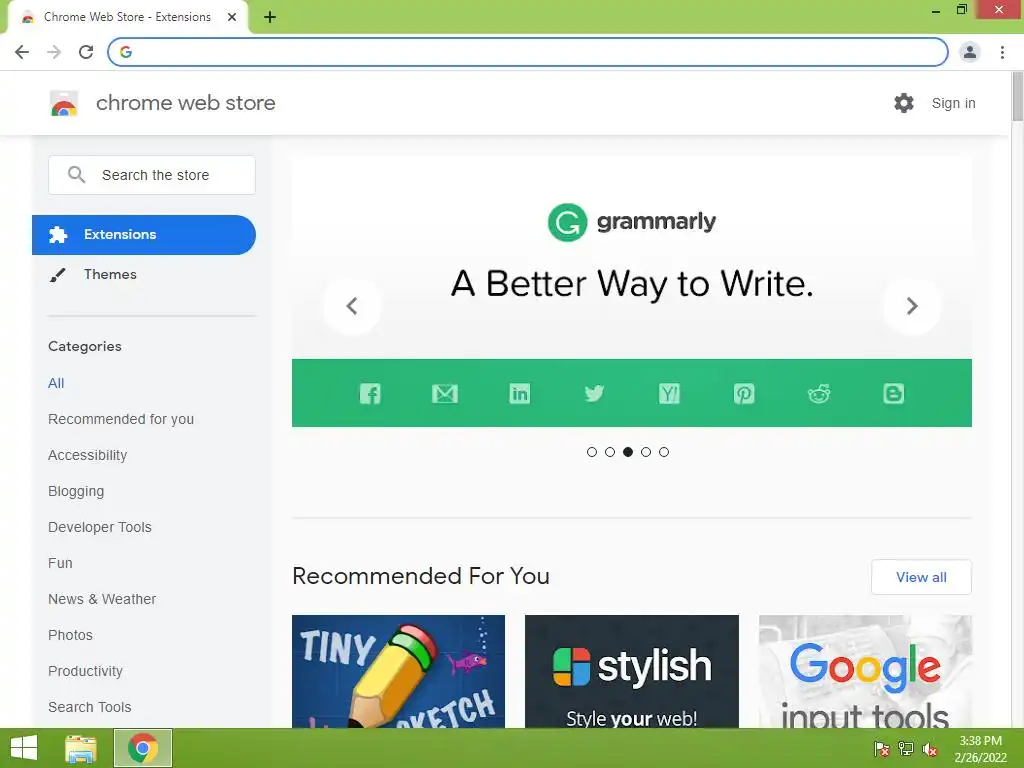
Task: Open the Developer Tools category
Action: [x=100, y=527]
